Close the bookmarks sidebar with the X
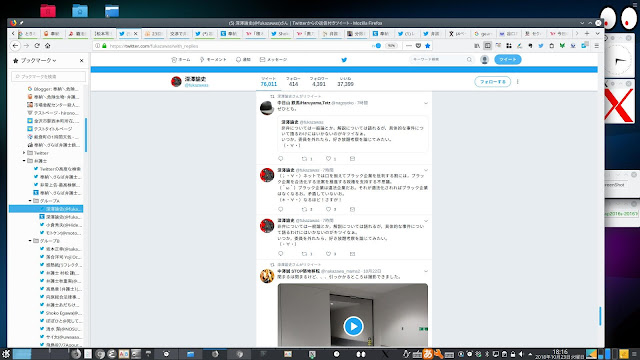The width and height of the screenshot is (640, 360). pyautogui.click(x=81, y=60)
